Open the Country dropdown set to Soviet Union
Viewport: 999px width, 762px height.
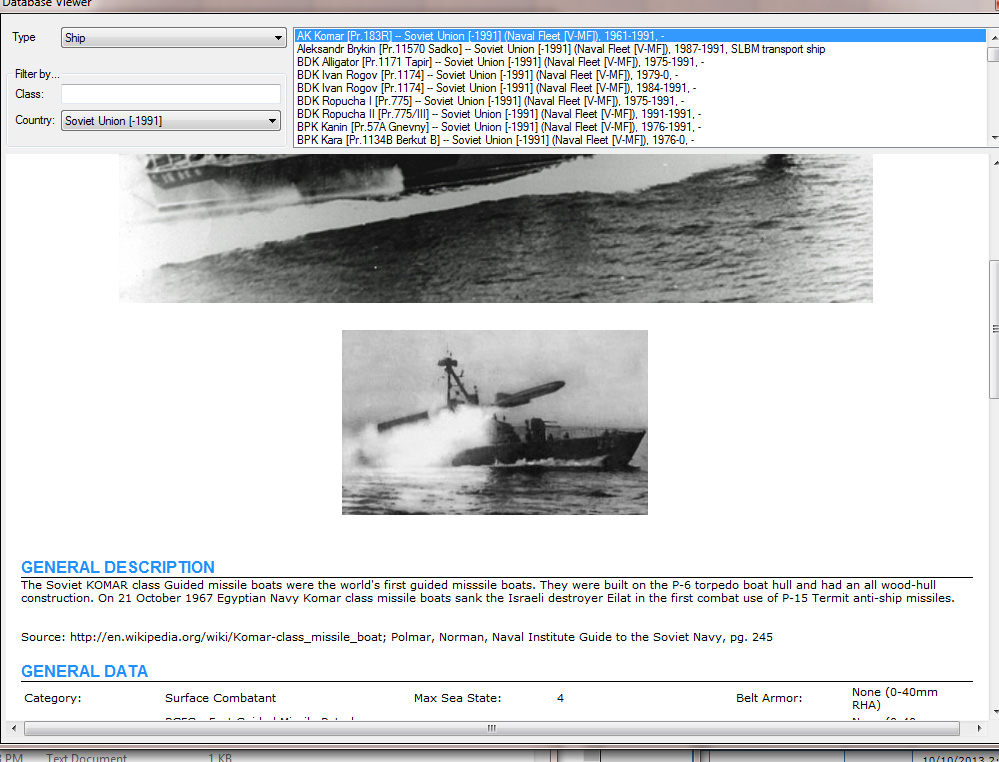click(171, 120)
